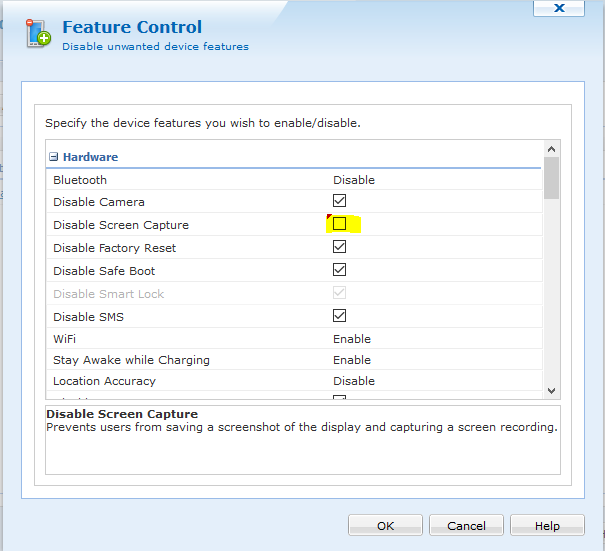Viewport: 605px width, 551px height.
Task: Uncheck the Disable Safe Boot checkbox
Action: [339, 270]
